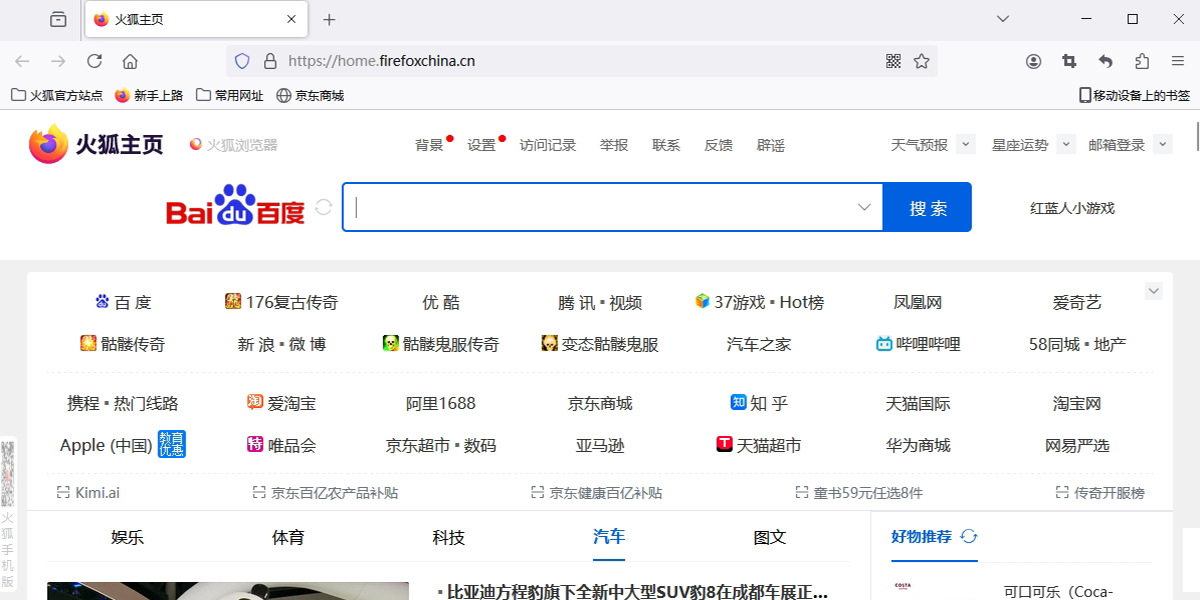1200x600 pixels.
Task: Open the 京东商城 bookmark
Action: tap(310, 96)
